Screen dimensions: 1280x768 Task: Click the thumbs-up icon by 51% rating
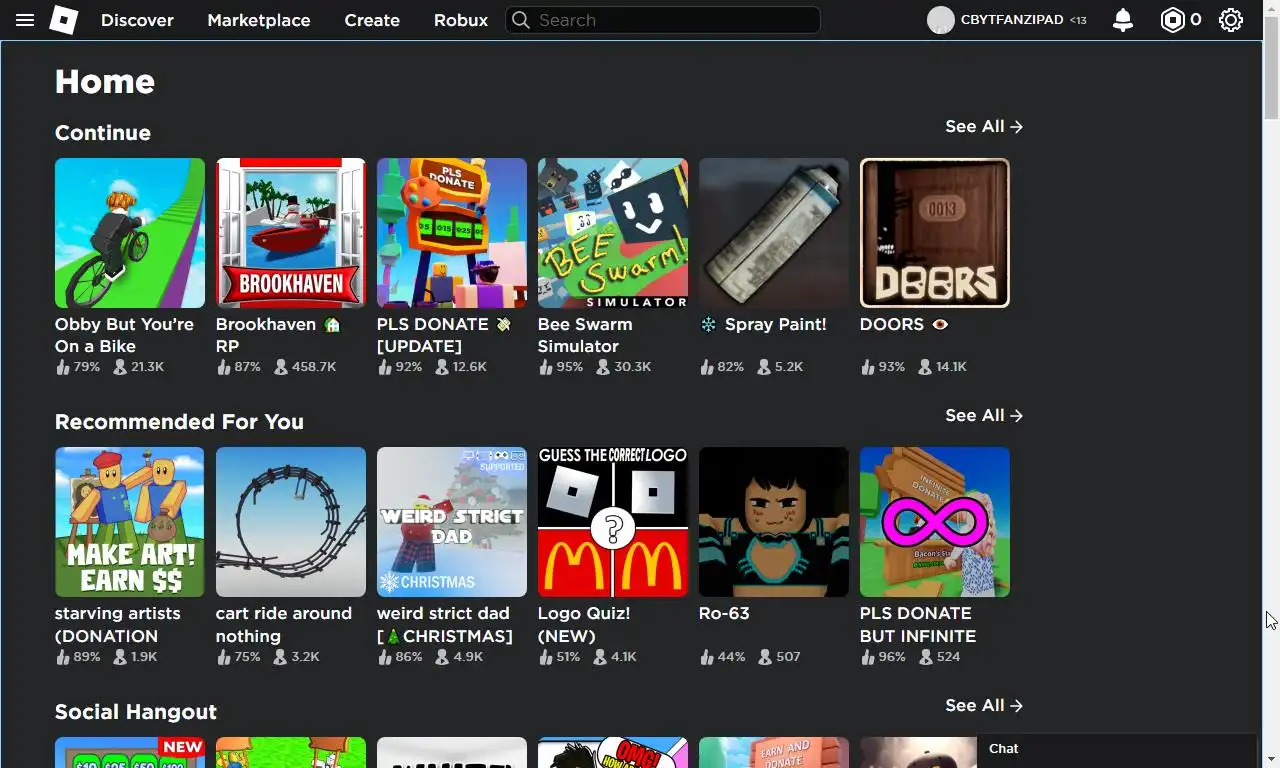click(x=546, y=657)
